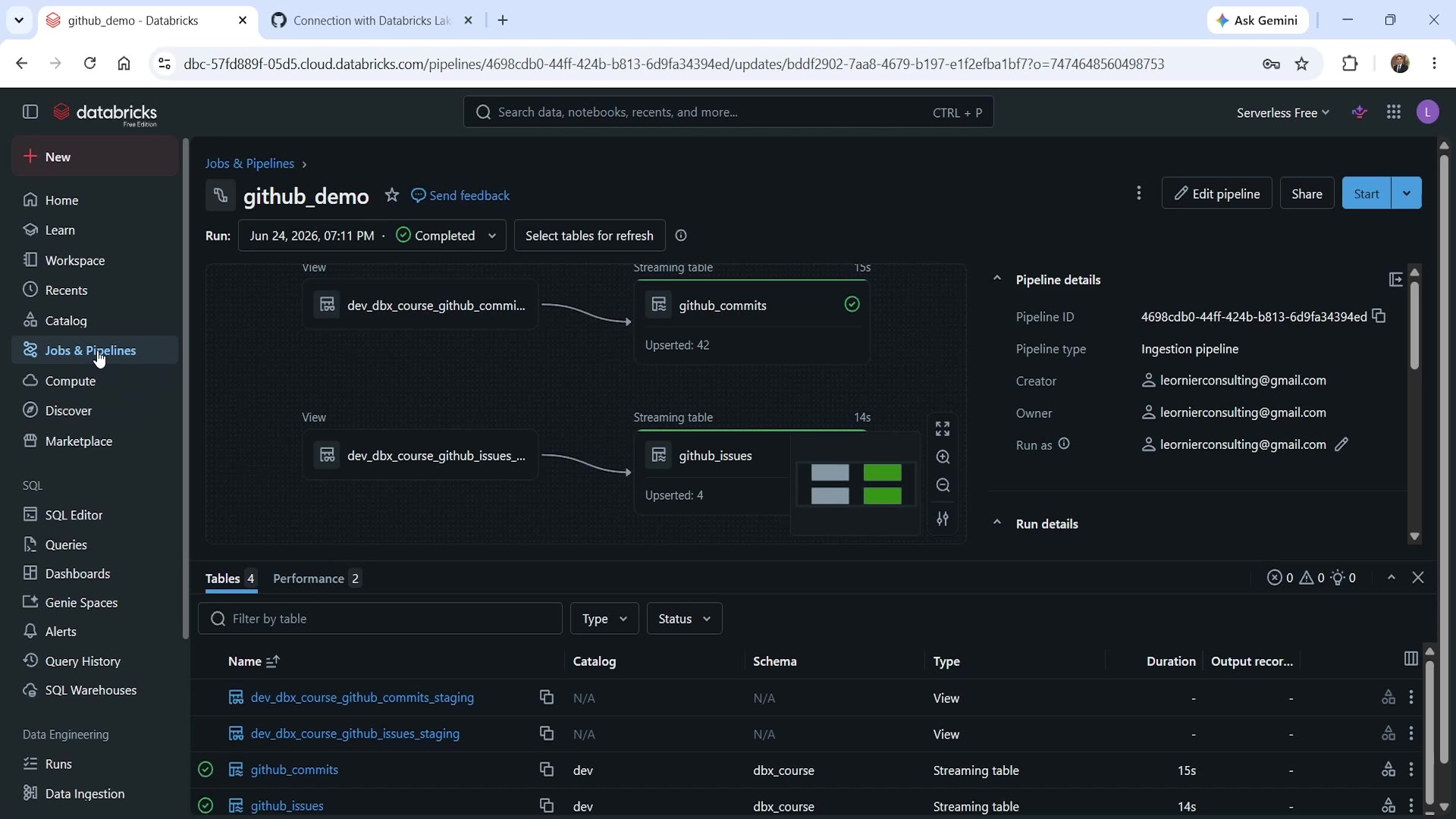The image size is (1456, 819).
Task: Toggle sort order on the Name column
Action: click(x=273, y=661)
